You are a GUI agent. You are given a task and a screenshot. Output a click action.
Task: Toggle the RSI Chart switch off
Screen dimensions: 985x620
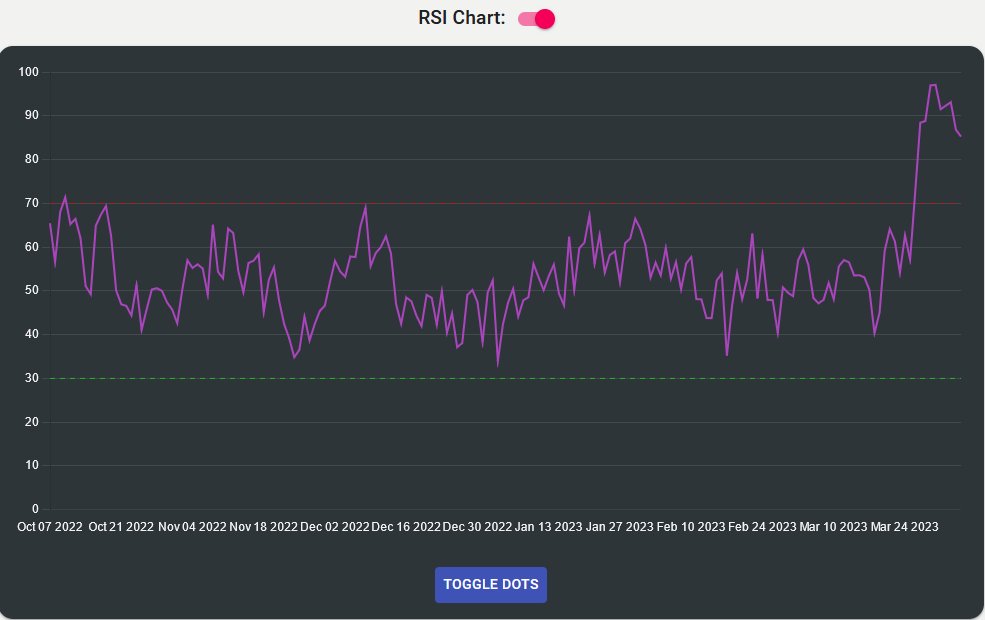point(536,19)
